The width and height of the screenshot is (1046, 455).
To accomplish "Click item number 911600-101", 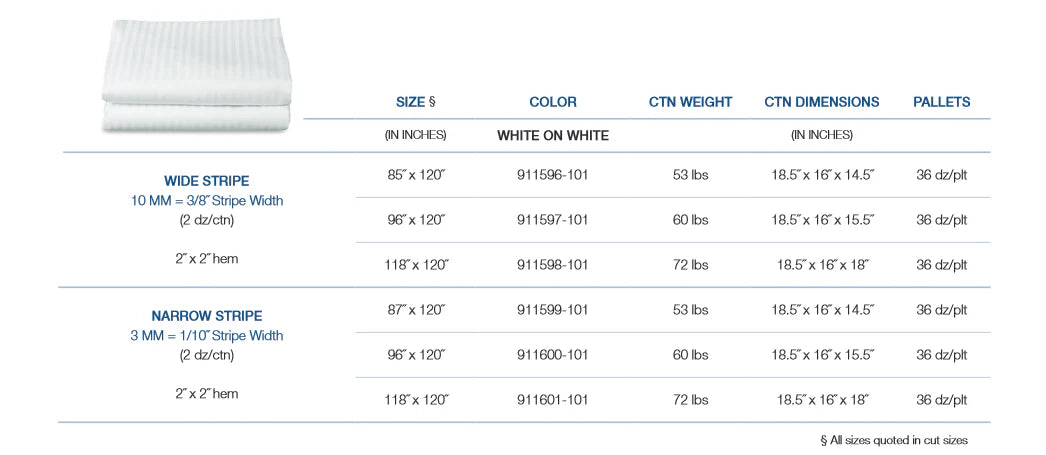I will pyautogui.click(x=553, y=355).
